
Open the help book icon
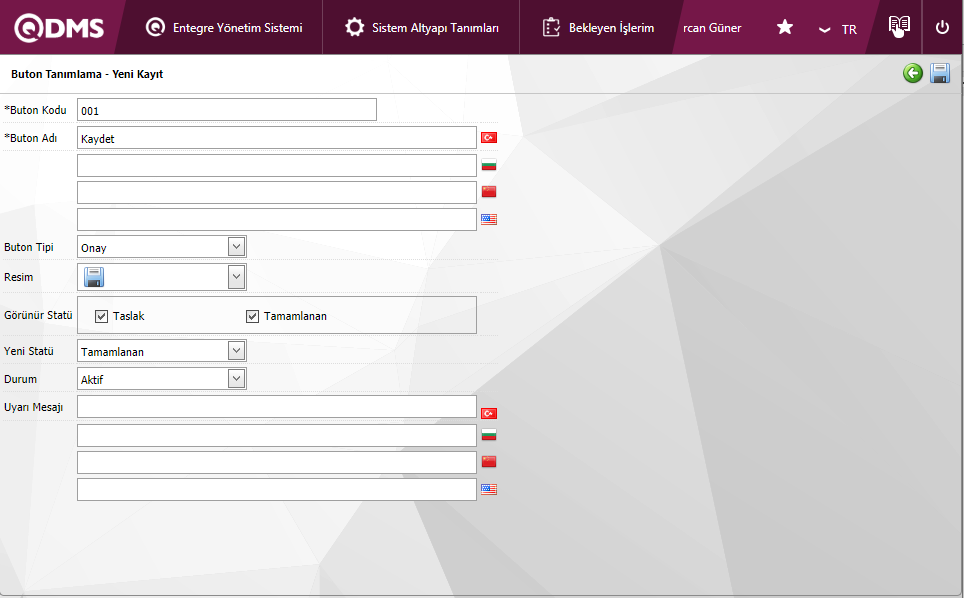pos(899,26)
